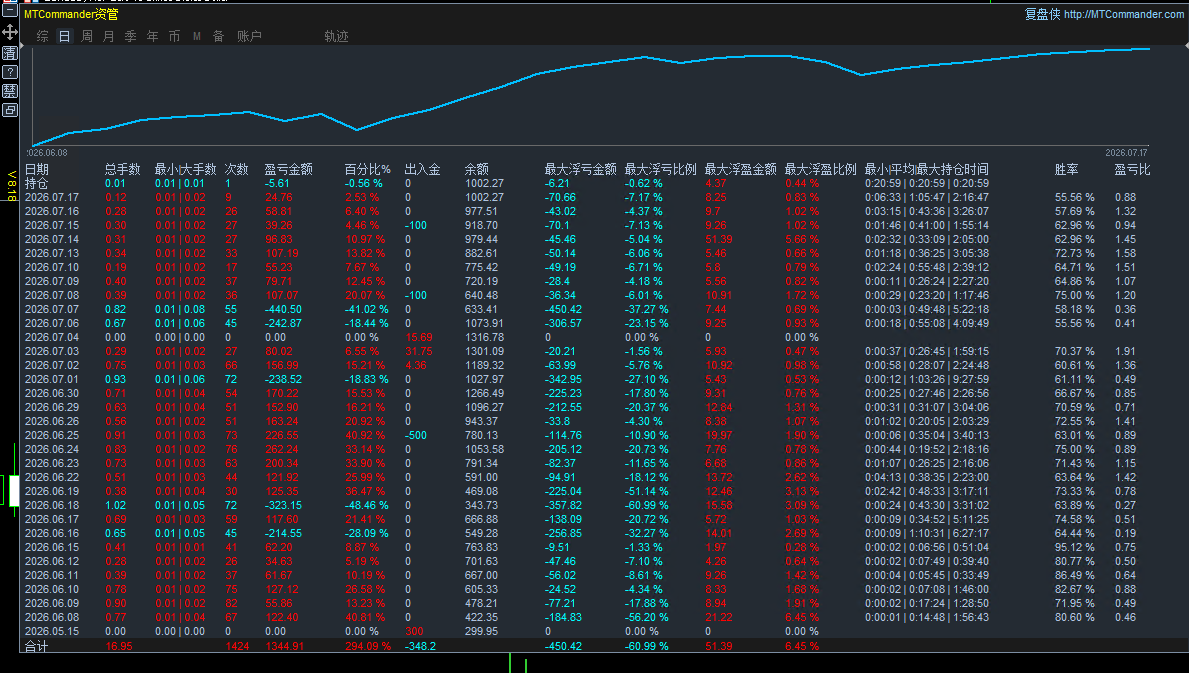Open the 币 currency tab
Viewport: 1189px width, 673px height.
(174, 36)
